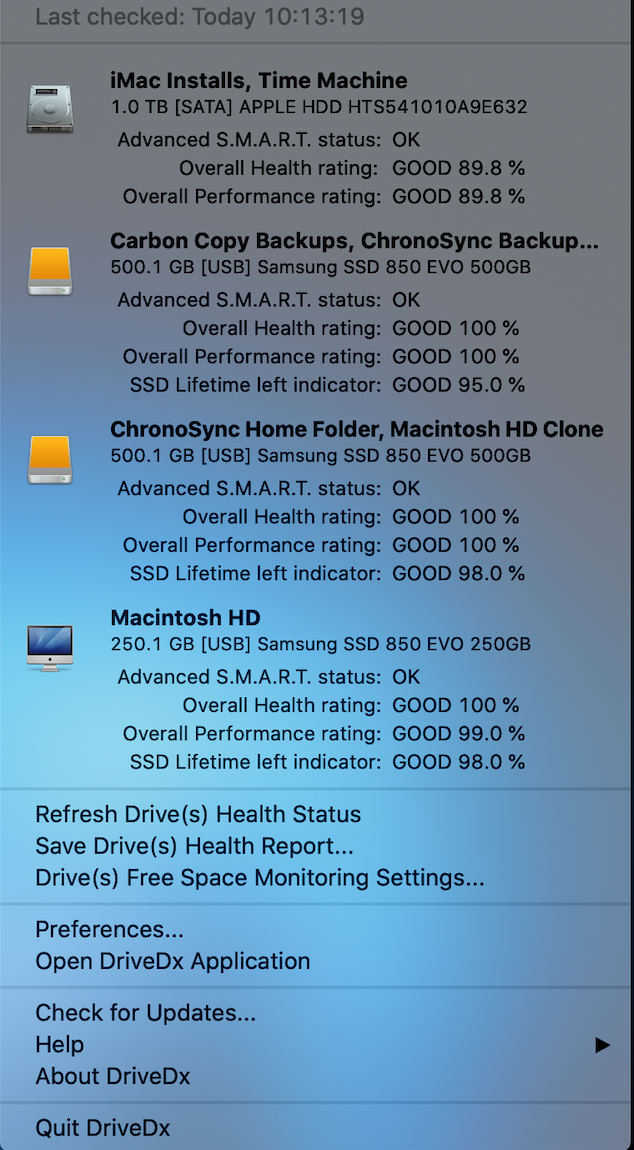Image resolution: width=634 pixels, height=1150 pixels.
Task: Click the GOOD 89.8 % Overall Performance rating value
Action: [x=459, y=197]
